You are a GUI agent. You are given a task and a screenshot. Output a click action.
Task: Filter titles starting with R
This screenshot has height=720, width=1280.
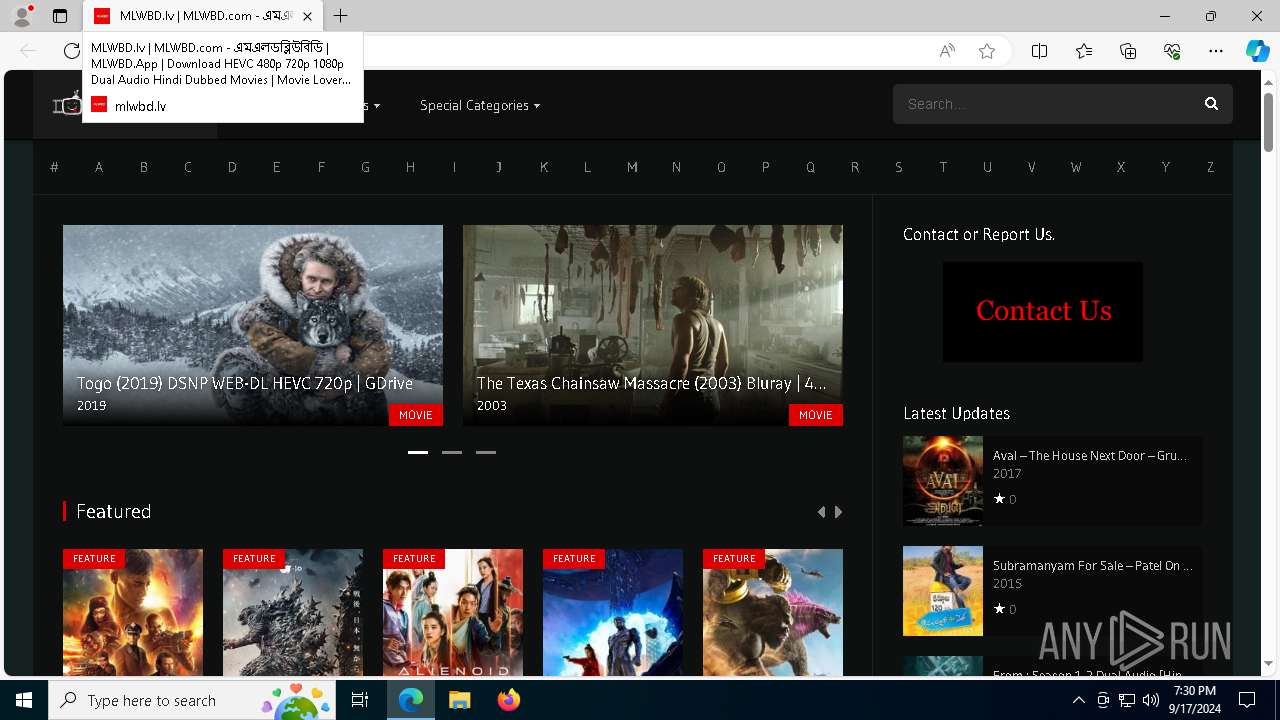click(x=854, y=167)
